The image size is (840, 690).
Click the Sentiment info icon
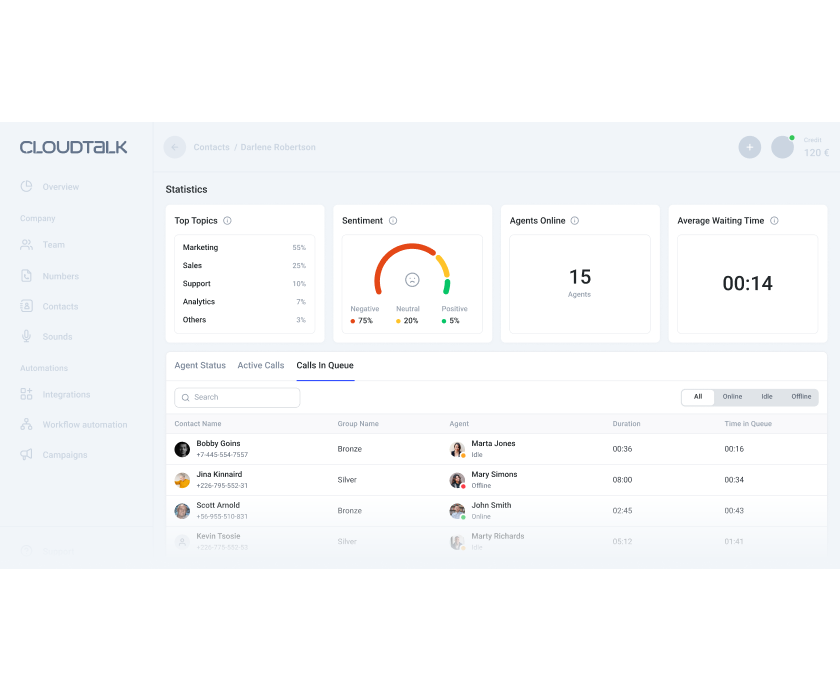(x=393, y=221)
